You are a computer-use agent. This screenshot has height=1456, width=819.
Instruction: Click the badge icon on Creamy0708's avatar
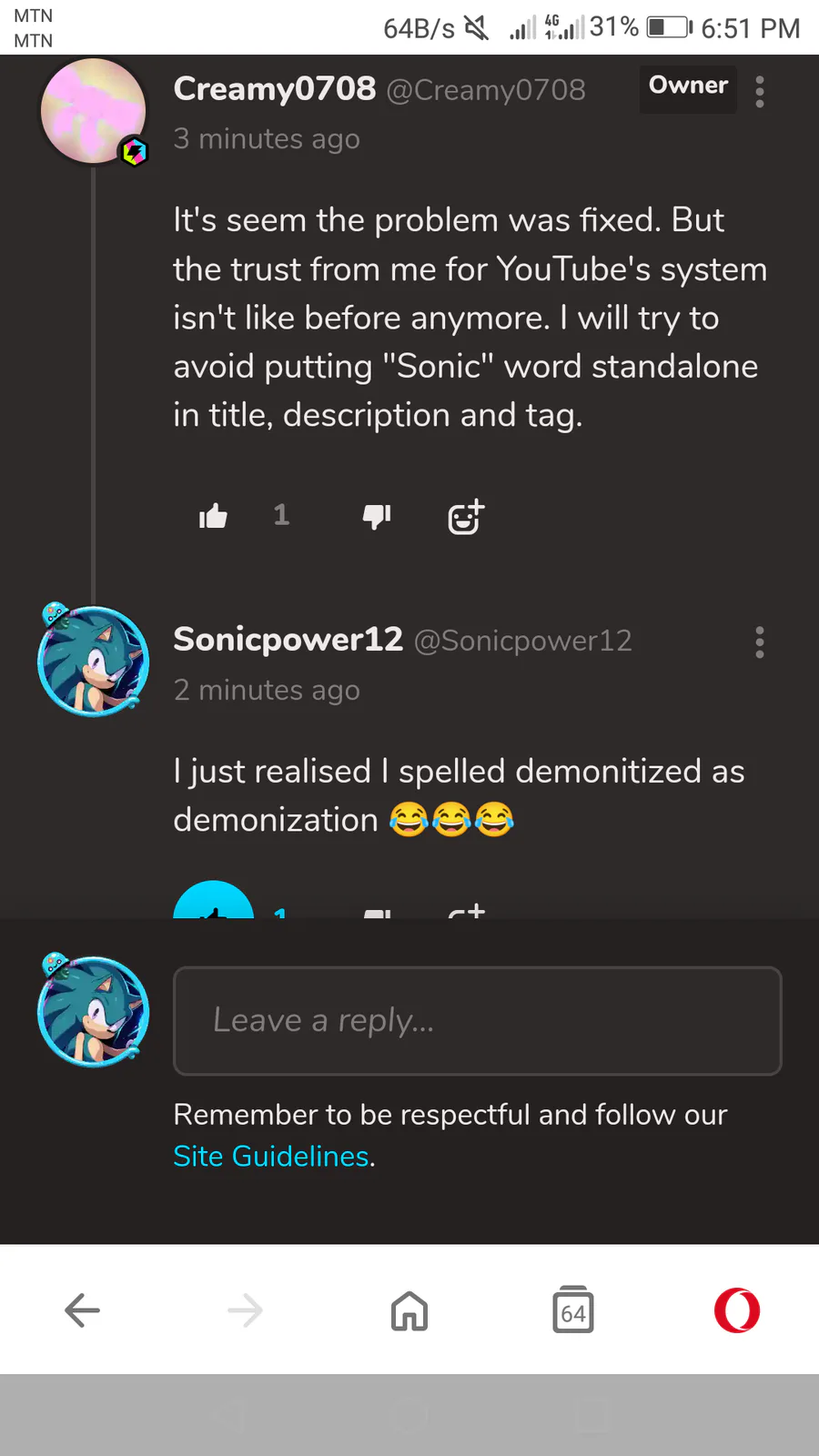pyautogui.click(x=135, y=151)
